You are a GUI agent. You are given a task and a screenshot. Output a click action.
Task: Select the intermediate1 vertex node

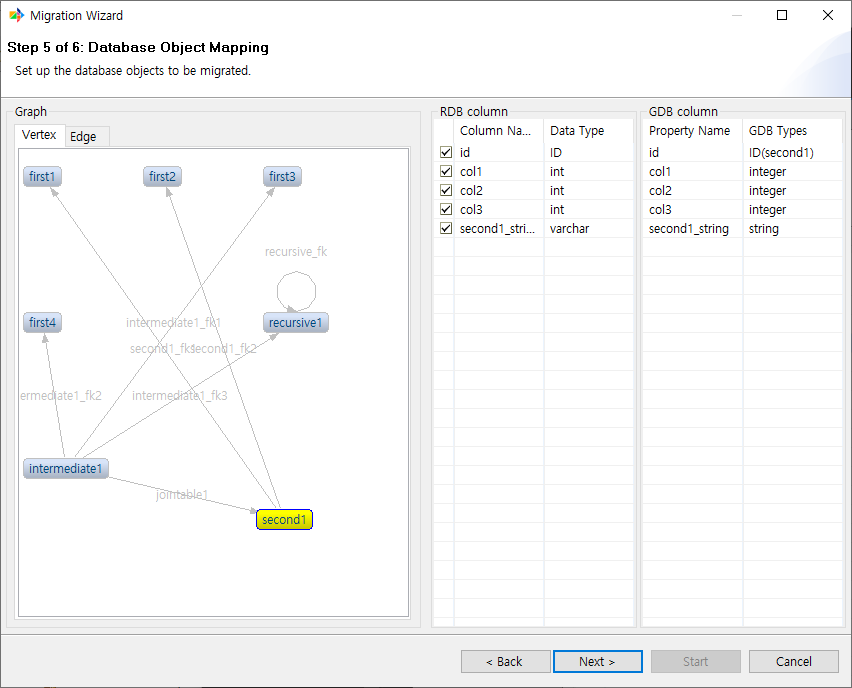pyautogui.click(x=65, y=468)
